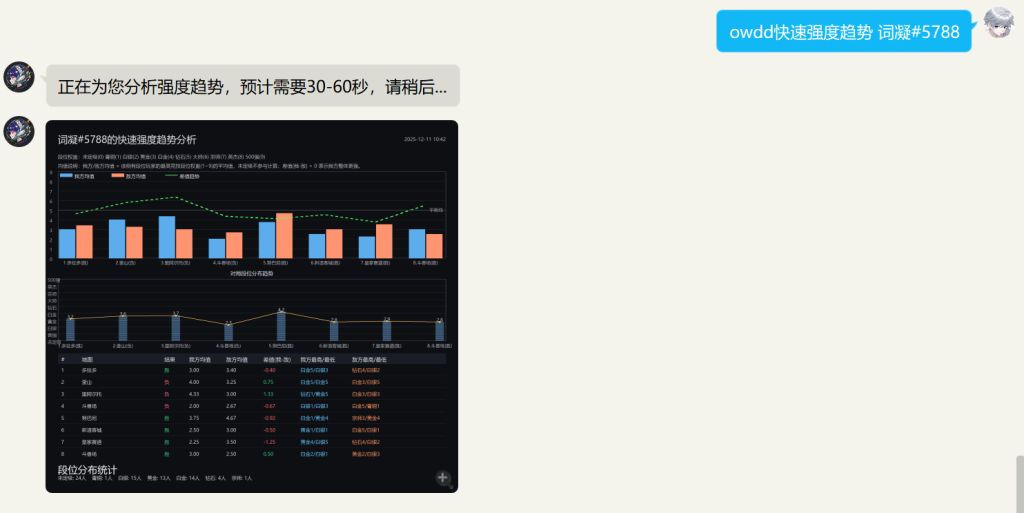Image resolution: width=1024 pixels, height=513 pixels.
Task: Click bot avatar beside the analyzing message
Action: coord(20,77)
